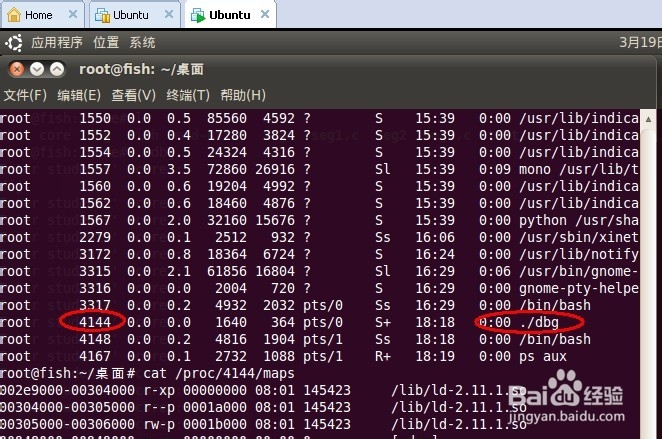Viewport: 662px width, 439px height.
Task: Open the 终端(T) menu
Action: (188, 95)
